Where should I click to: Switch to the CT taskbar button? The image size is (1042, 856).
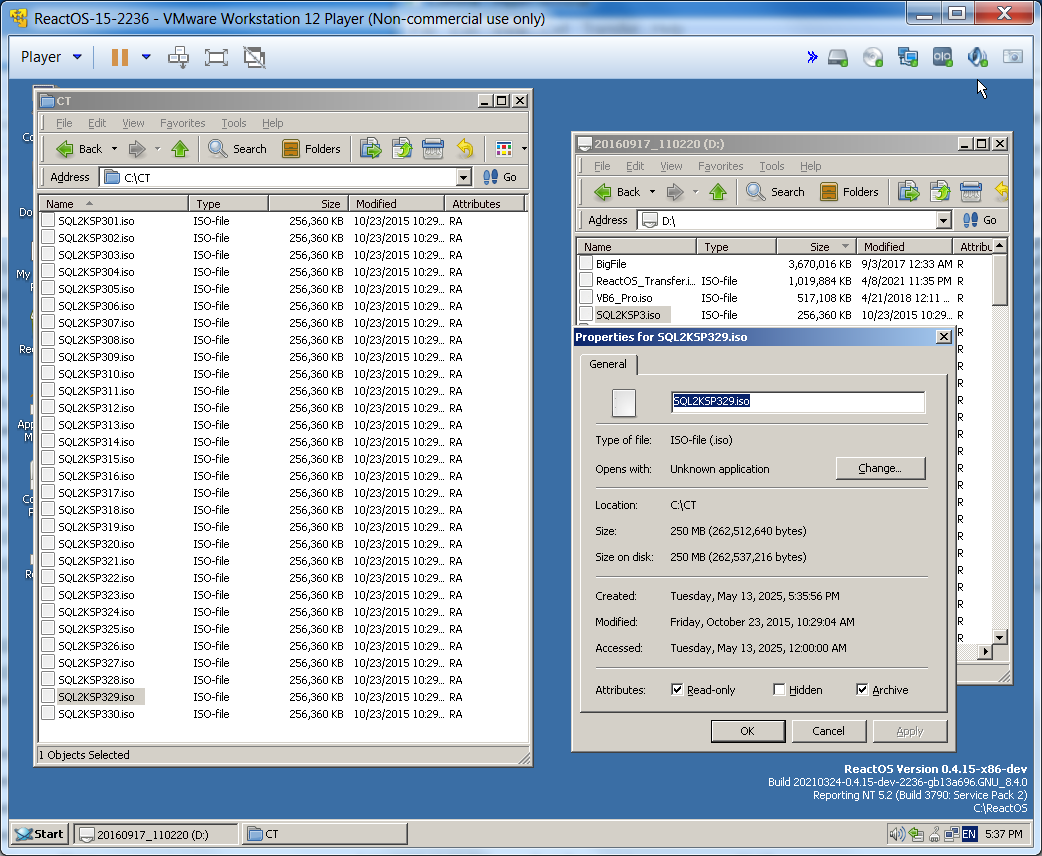point(325,834)
